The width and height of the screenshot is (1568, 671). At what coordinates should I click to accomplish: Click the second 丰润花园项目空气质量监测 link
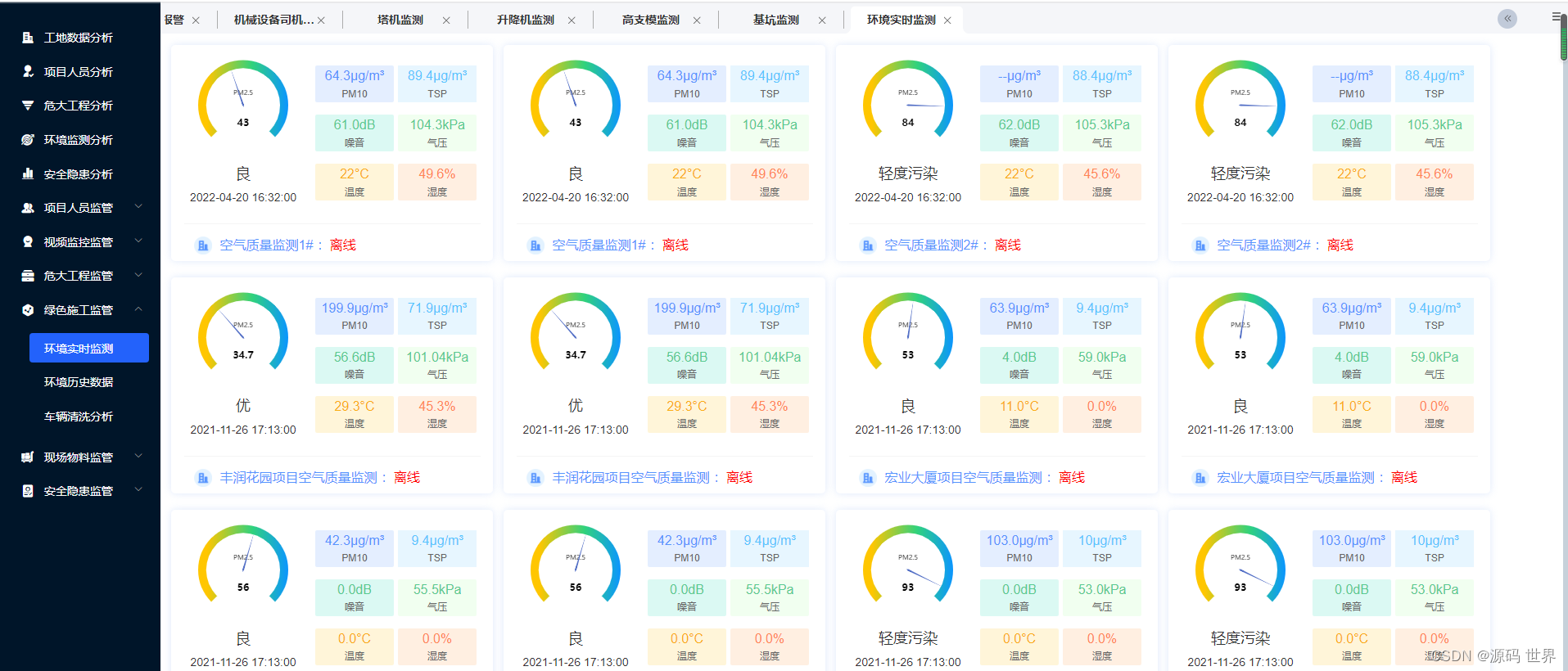tap(631, 478)
